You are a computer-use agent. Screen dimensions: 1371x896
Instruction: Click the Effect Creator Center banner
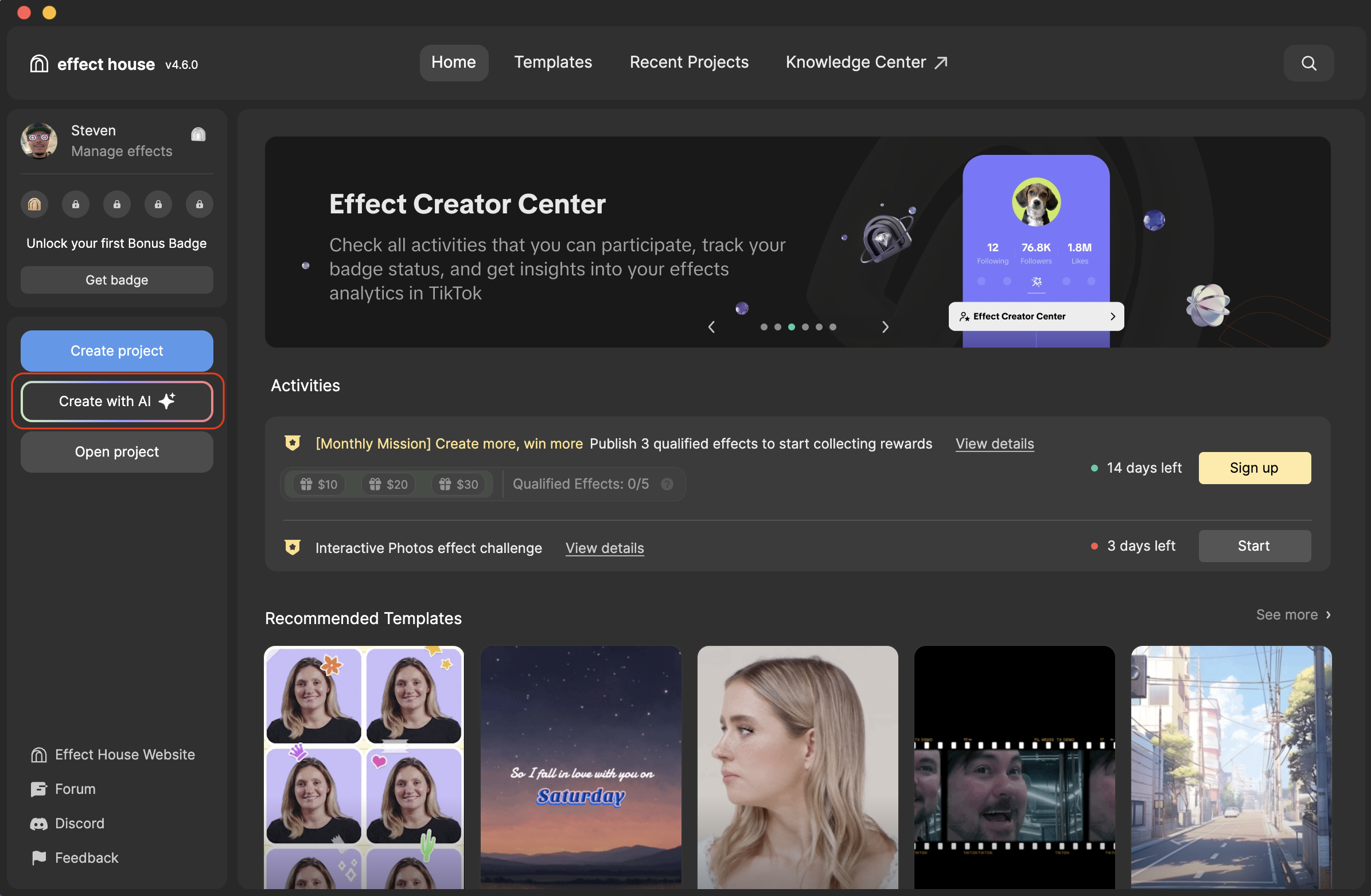[797, 241]
